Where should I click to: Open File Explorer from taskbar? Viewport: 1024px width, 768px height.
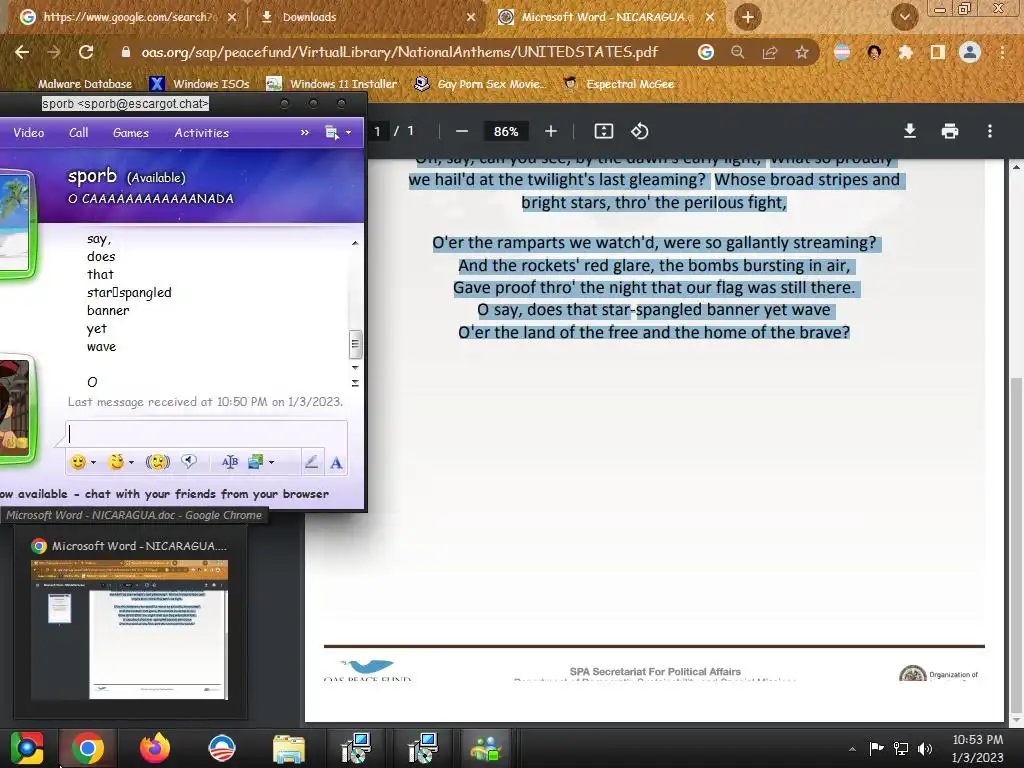[289, 748]
